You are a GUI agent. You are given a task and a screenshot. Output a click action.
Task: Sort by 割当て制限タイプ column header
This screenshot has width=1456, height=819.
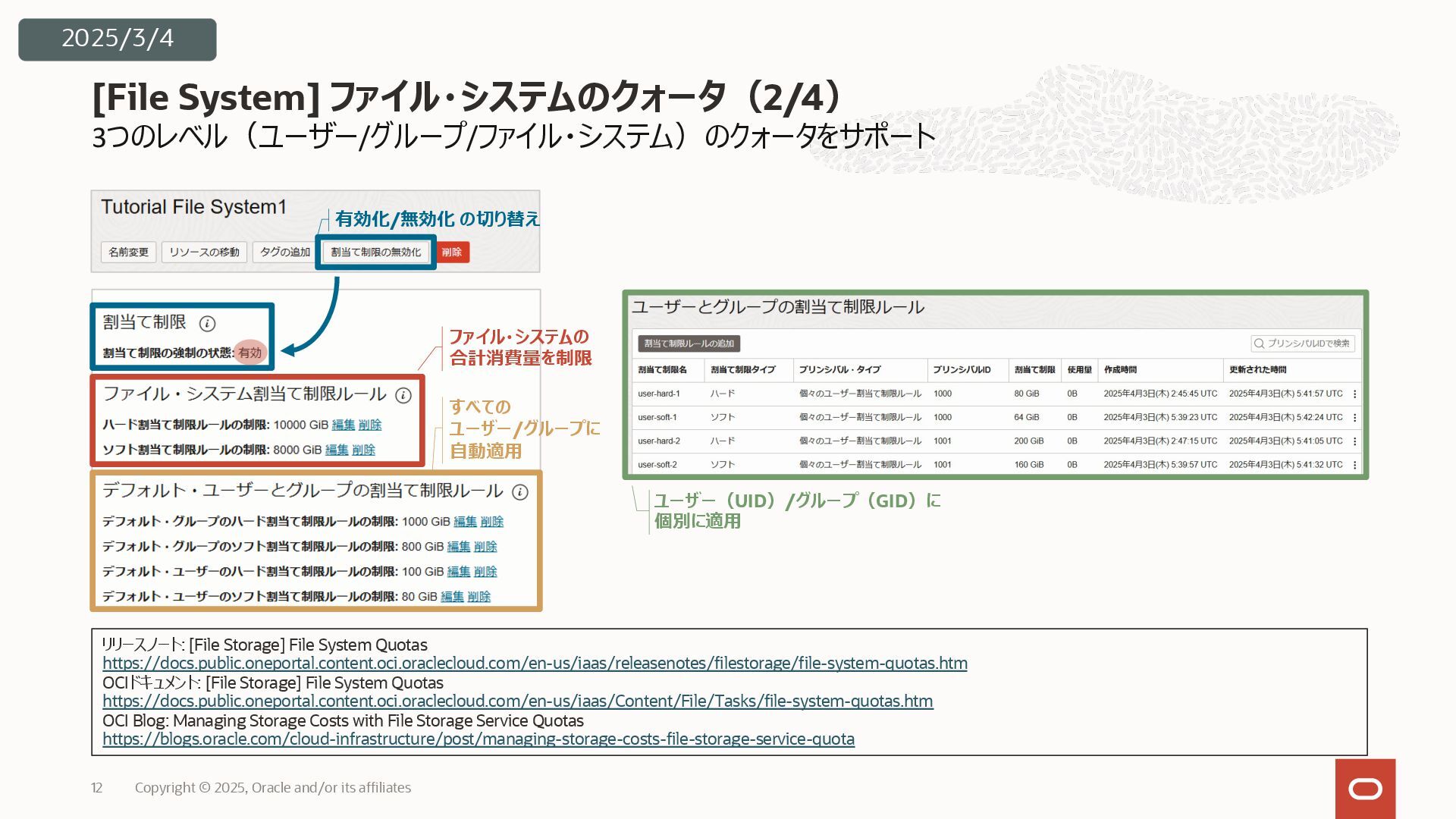point(742,370)
